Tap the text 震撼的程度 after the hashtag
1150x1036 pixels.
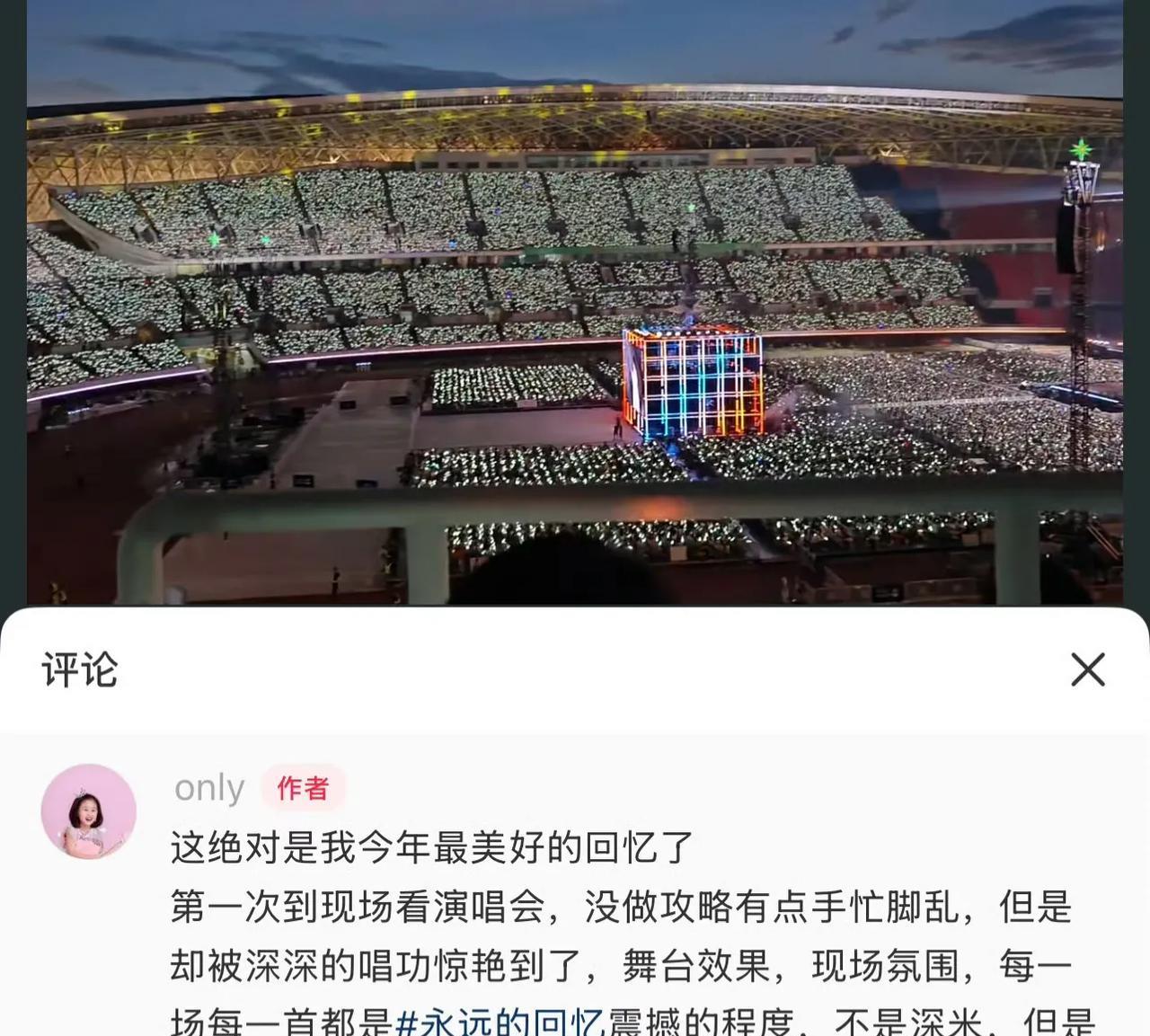[x=701, y=1023]
